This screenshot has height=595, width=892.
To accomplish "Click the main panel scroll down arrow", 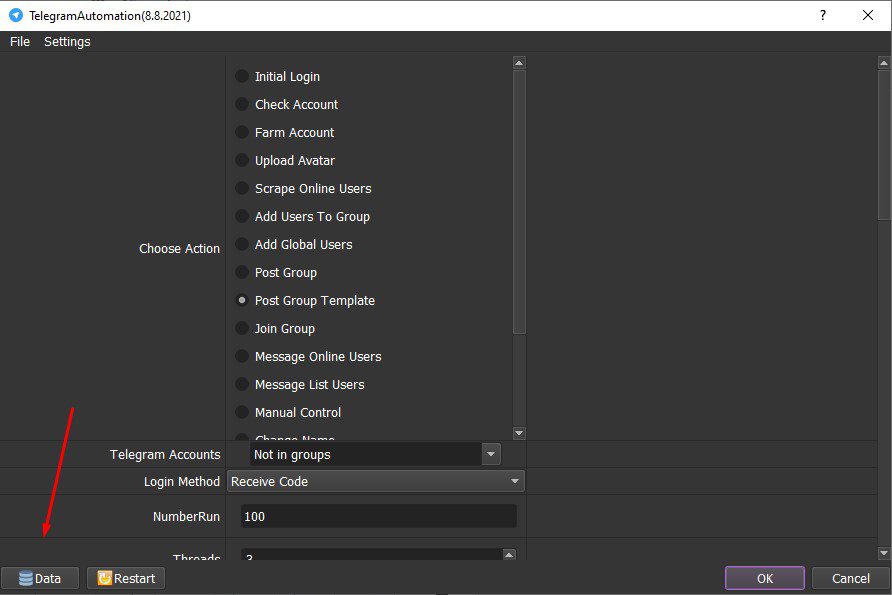I will click(x=884, y=553).
